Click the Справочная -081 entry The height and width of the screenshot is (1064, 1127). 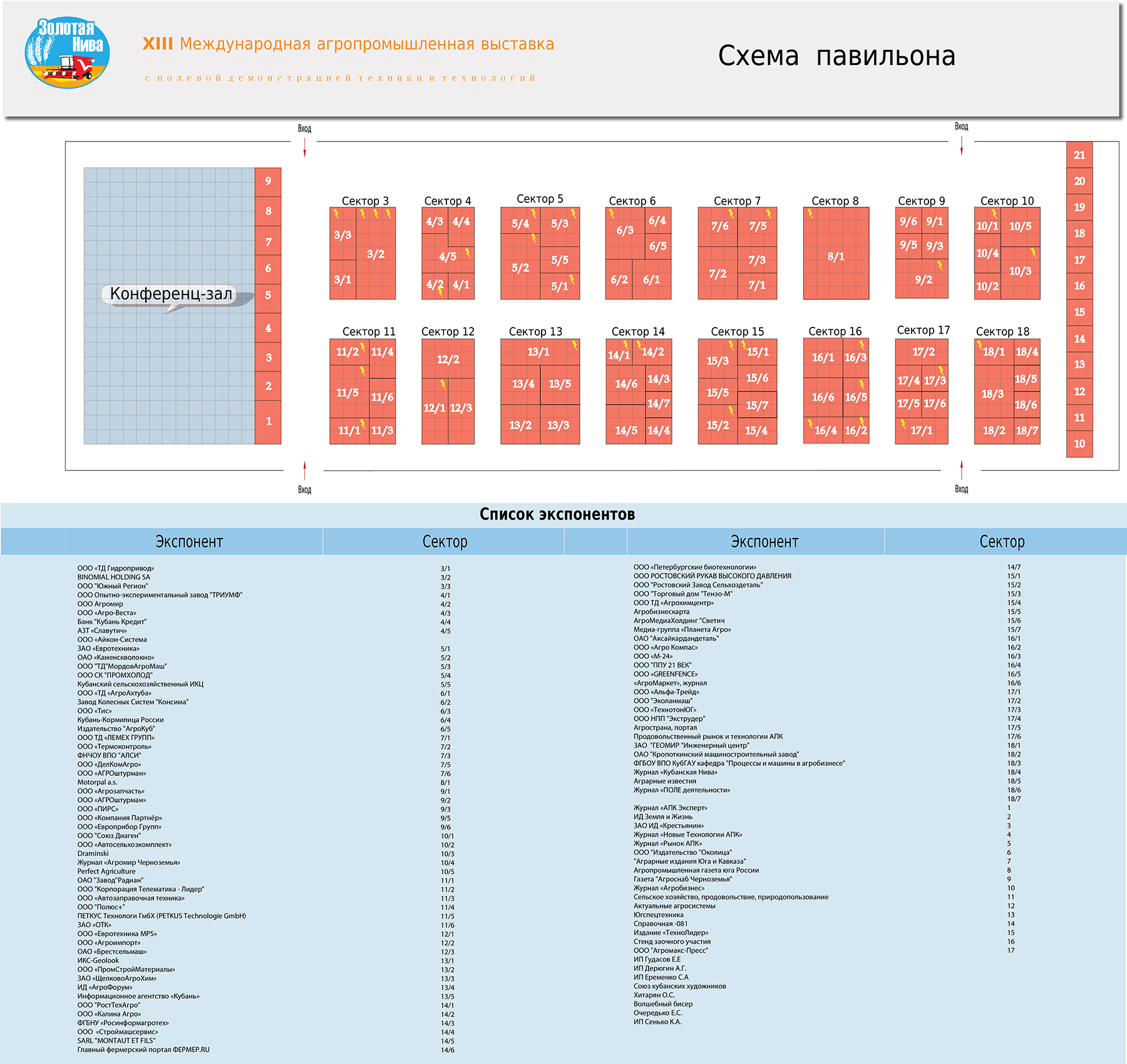click(661, 924)
